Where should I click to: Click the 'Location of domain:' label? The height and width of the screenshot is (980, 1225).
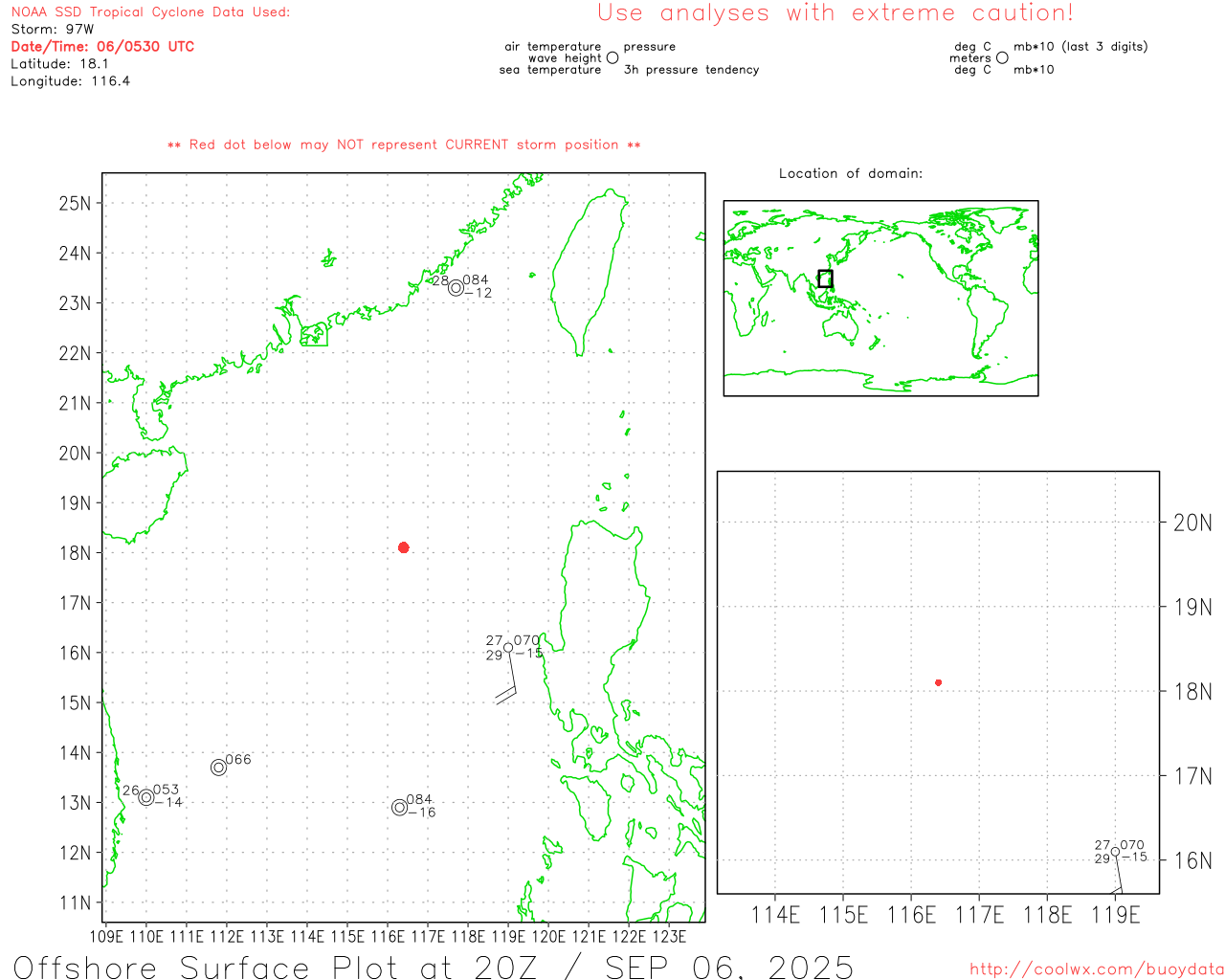point(851,173)
